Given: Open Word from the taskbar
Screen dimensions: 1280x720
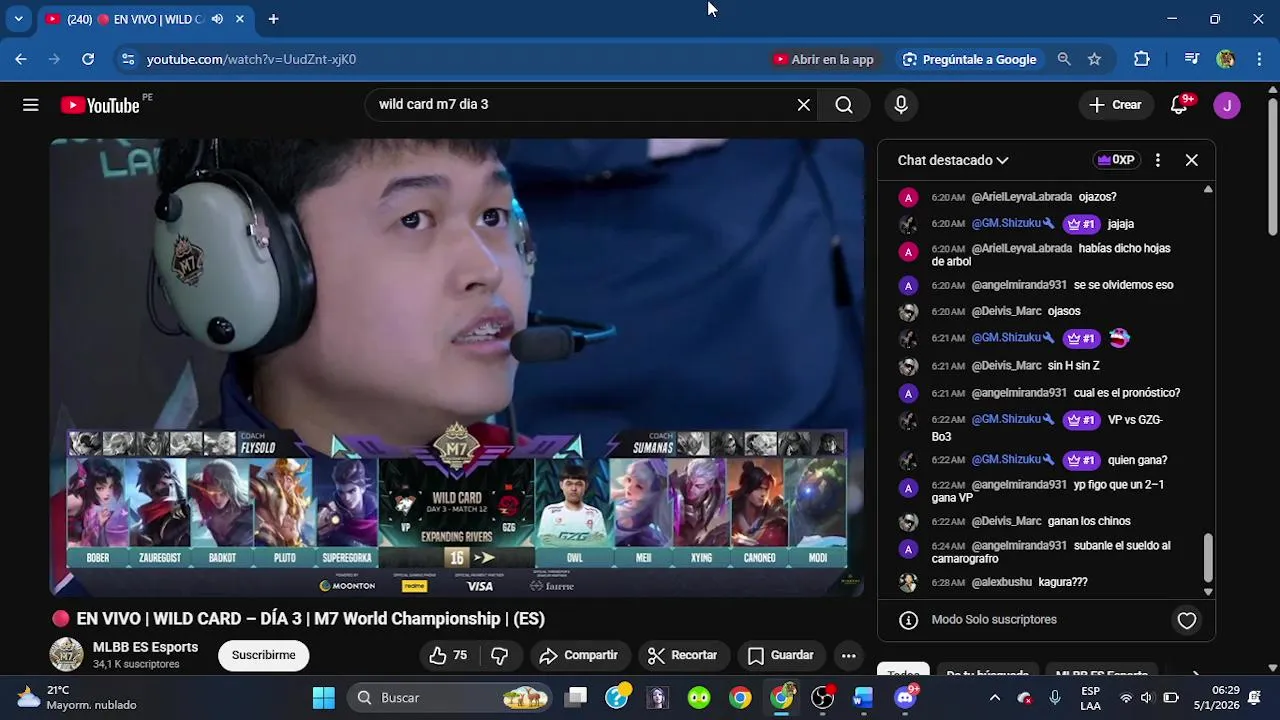Looking at the screenshot, I should point(863,698).
